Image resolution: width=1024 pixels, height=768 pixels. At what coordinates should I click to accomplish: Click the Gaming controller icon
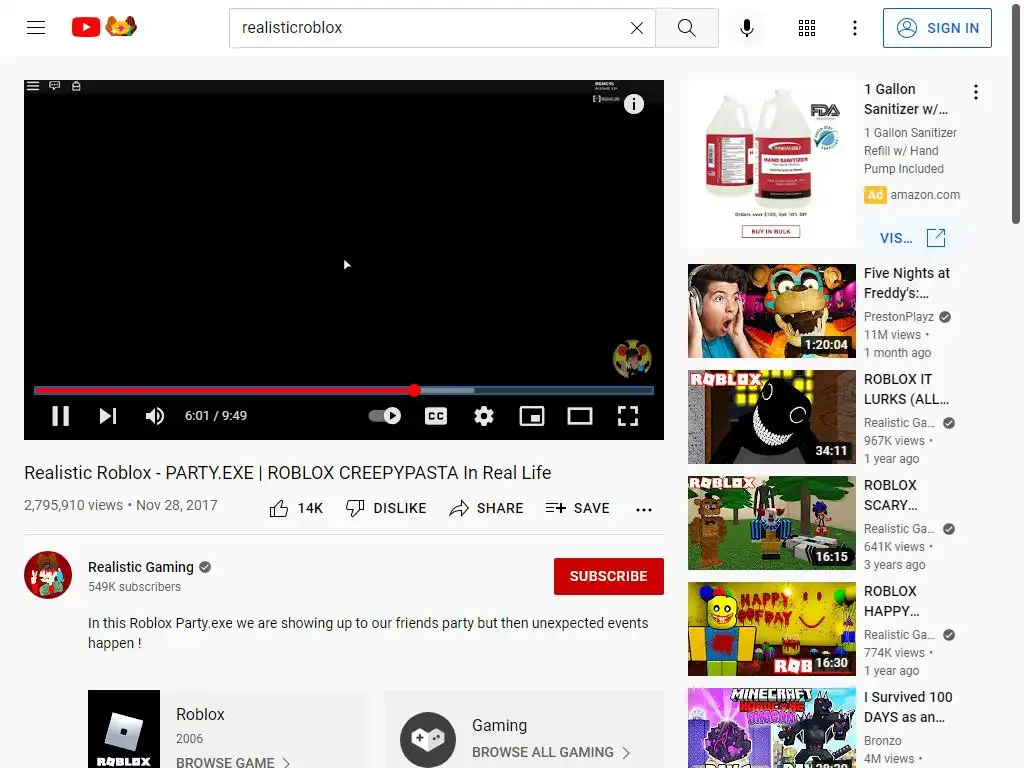click(428, 739)
